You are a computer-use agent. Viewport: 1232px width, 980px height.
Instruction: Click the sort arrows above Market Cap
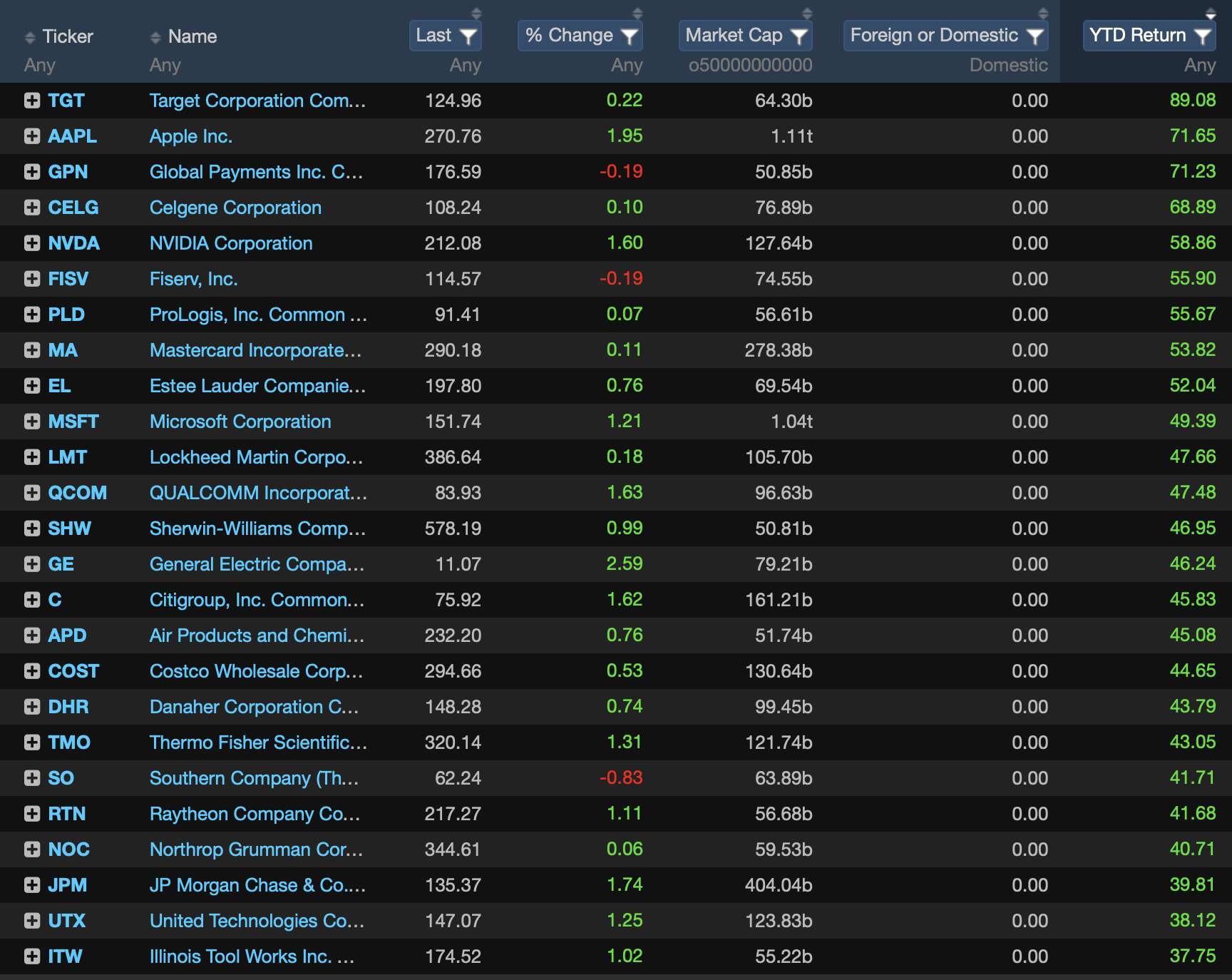pyautogui.click(x=807, y=13)
